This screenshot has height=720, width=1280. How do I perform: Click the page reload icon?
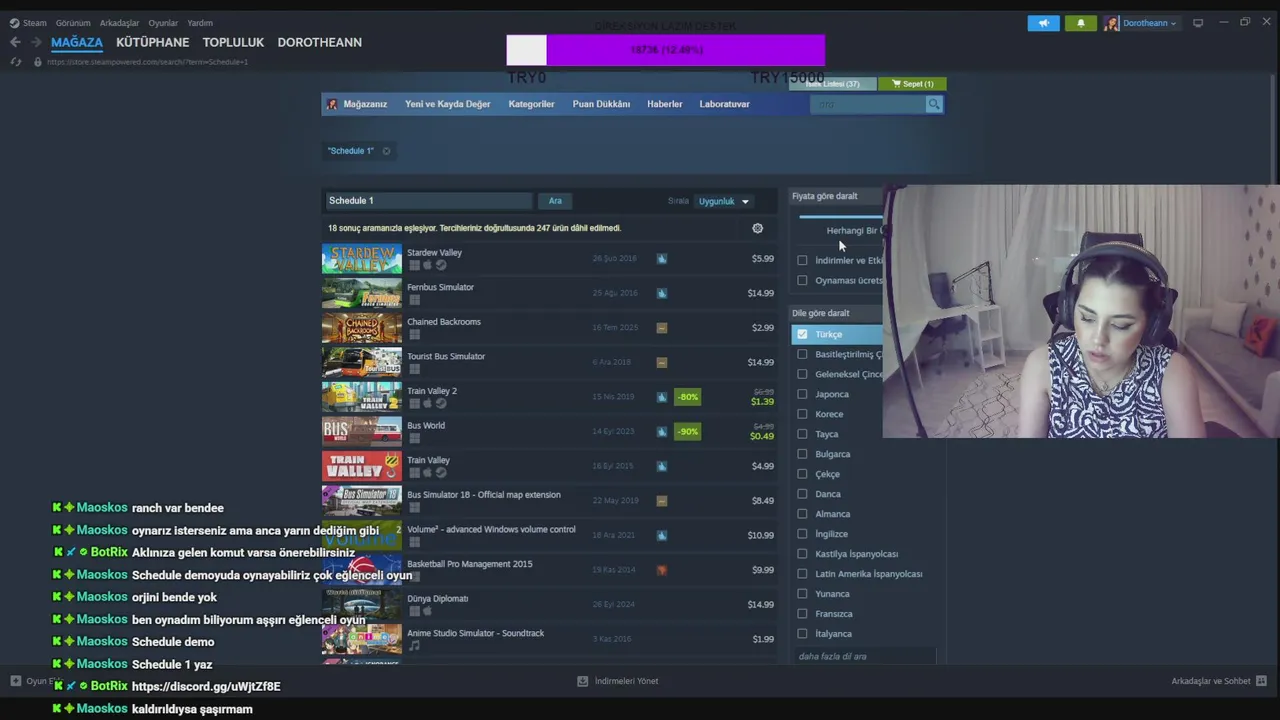[x=15, y=62]
